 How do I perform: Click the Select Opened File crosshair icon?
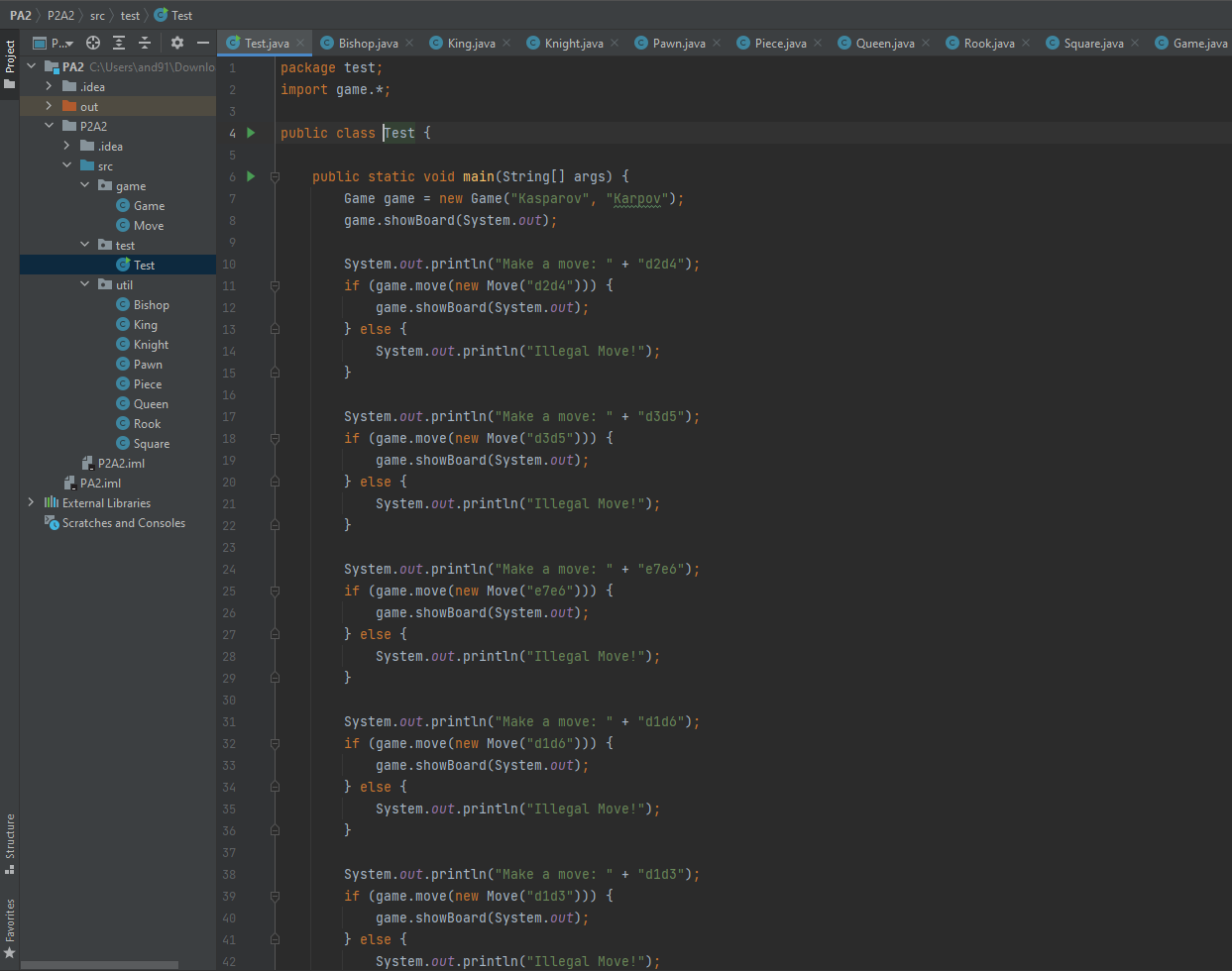pos(93,44)
